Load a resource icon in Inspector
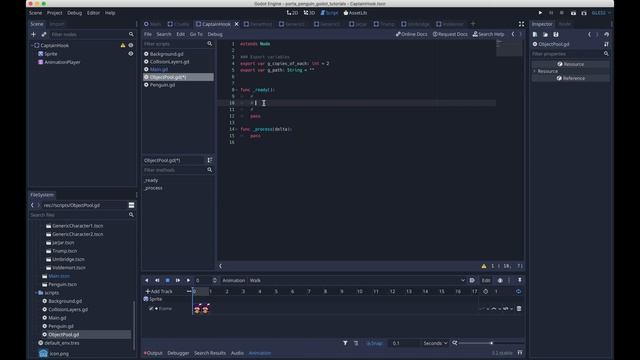640x360 pixels. click(545, 35)
